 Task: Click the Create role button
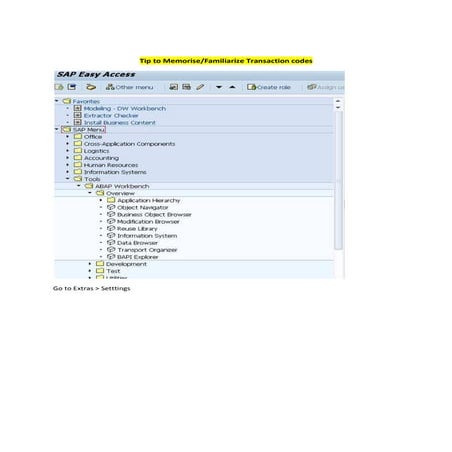[x=269, y=87]
